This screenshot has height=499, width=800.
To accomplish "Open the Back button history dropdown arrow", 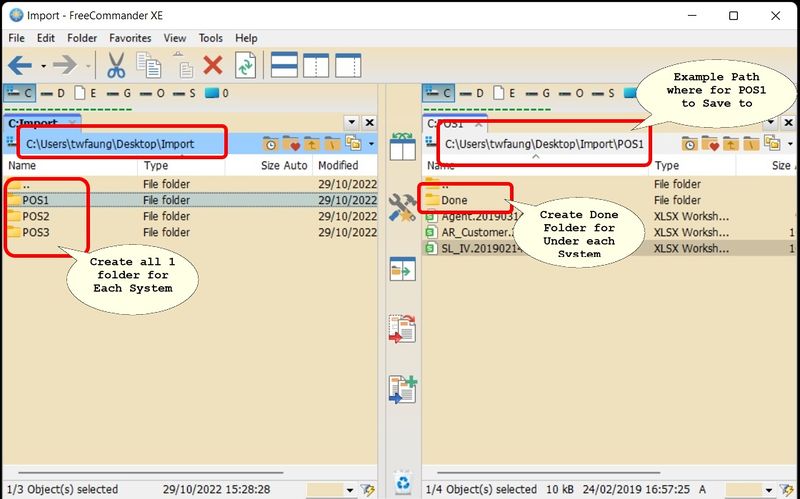I will (x=43, y=67).
